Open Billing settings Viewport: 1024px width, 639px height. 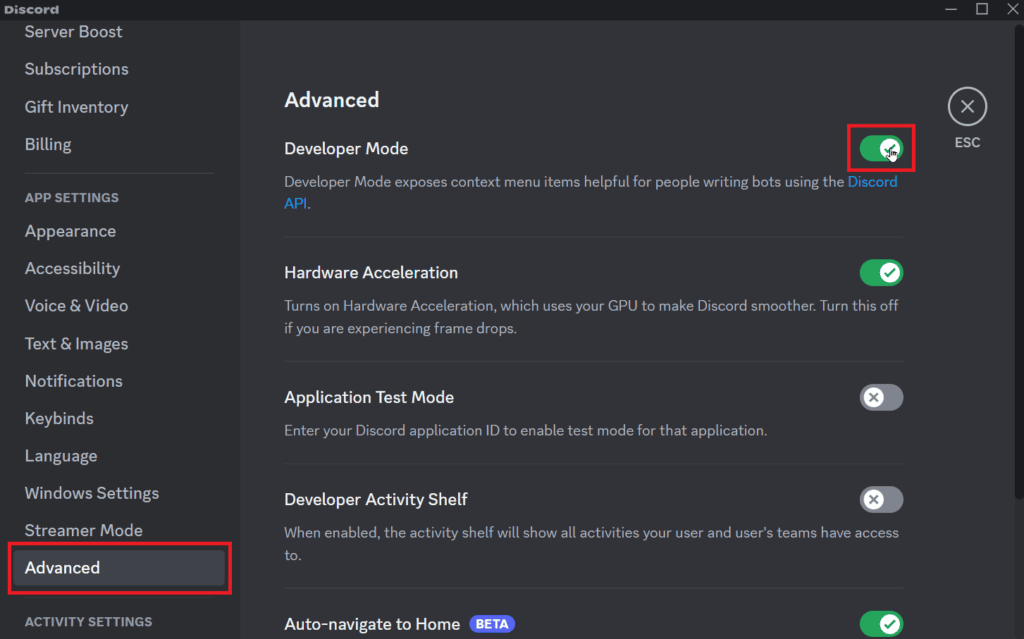[x=47, y=144]
